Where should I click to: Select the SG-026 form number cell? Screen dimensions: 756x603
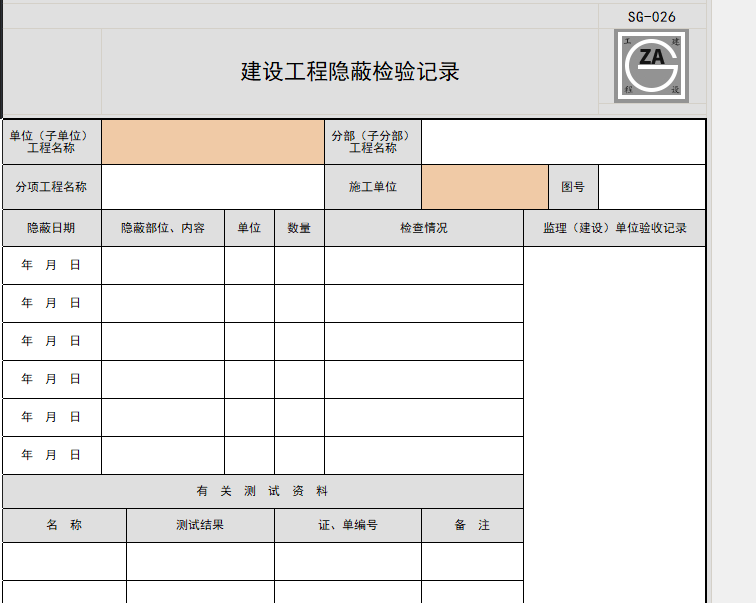coord(652,16)
